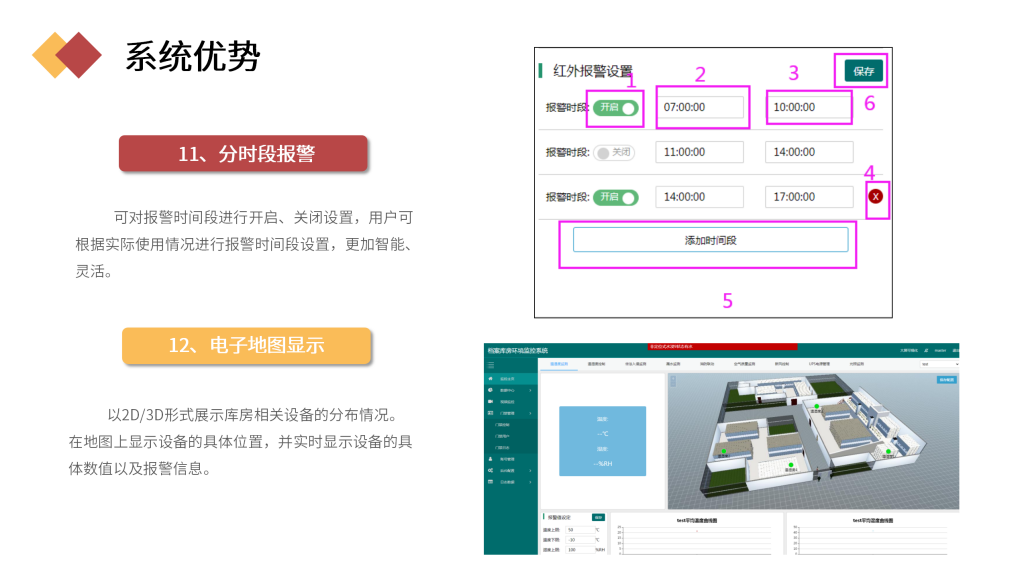Open the UPS电源管理 tab
Viewport: 1028px width, 578px height.
tap(818, 366)
